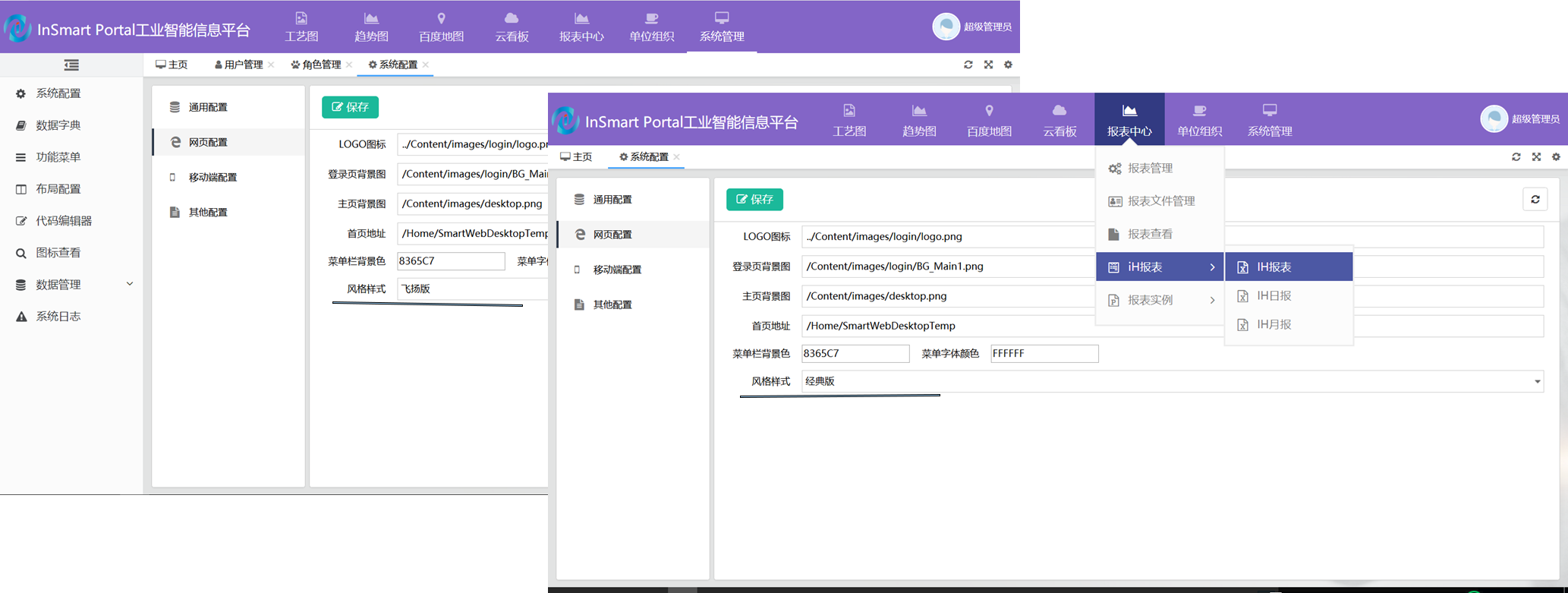1568x593 pixels.
Task: Open 系统日志 in the left sidebar
Action: (x=71, y=317)
